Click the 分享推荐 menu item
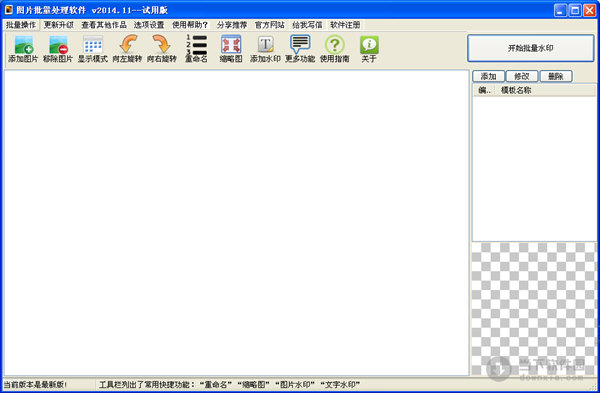Viewport: 600px width, 393px height. pyautogui.click(x=232, y=25)
